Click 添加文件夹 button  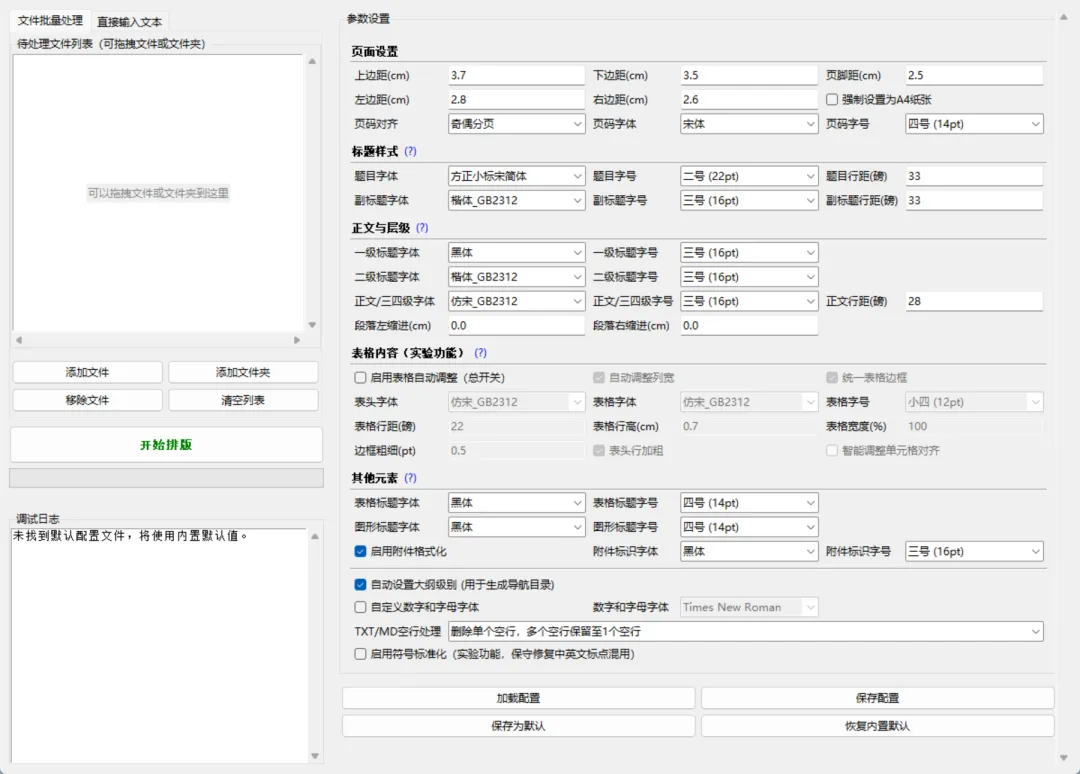point(243,373)
